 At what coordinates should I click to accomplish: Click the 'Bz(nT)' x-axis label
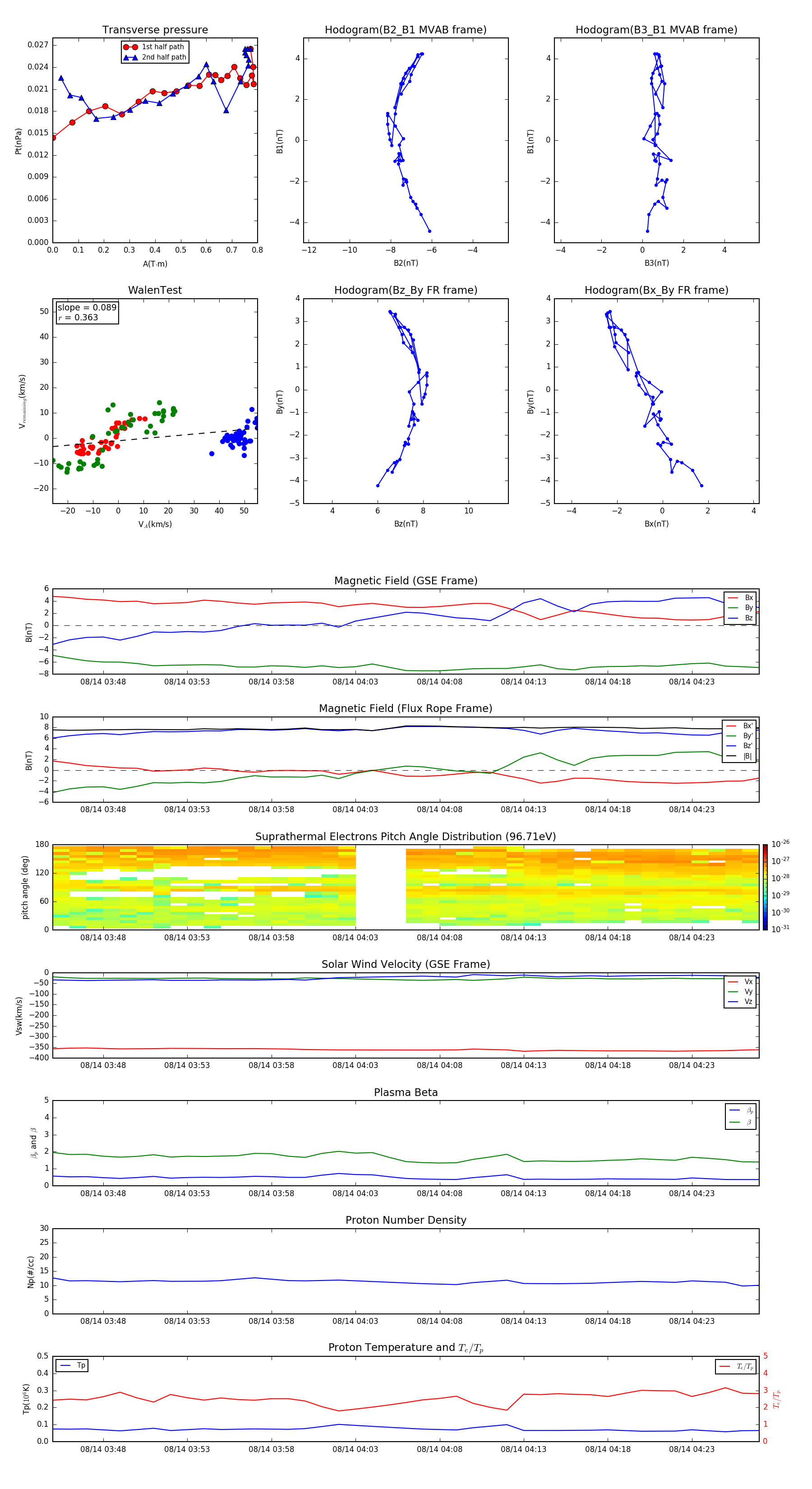click(x=406, y=524)
